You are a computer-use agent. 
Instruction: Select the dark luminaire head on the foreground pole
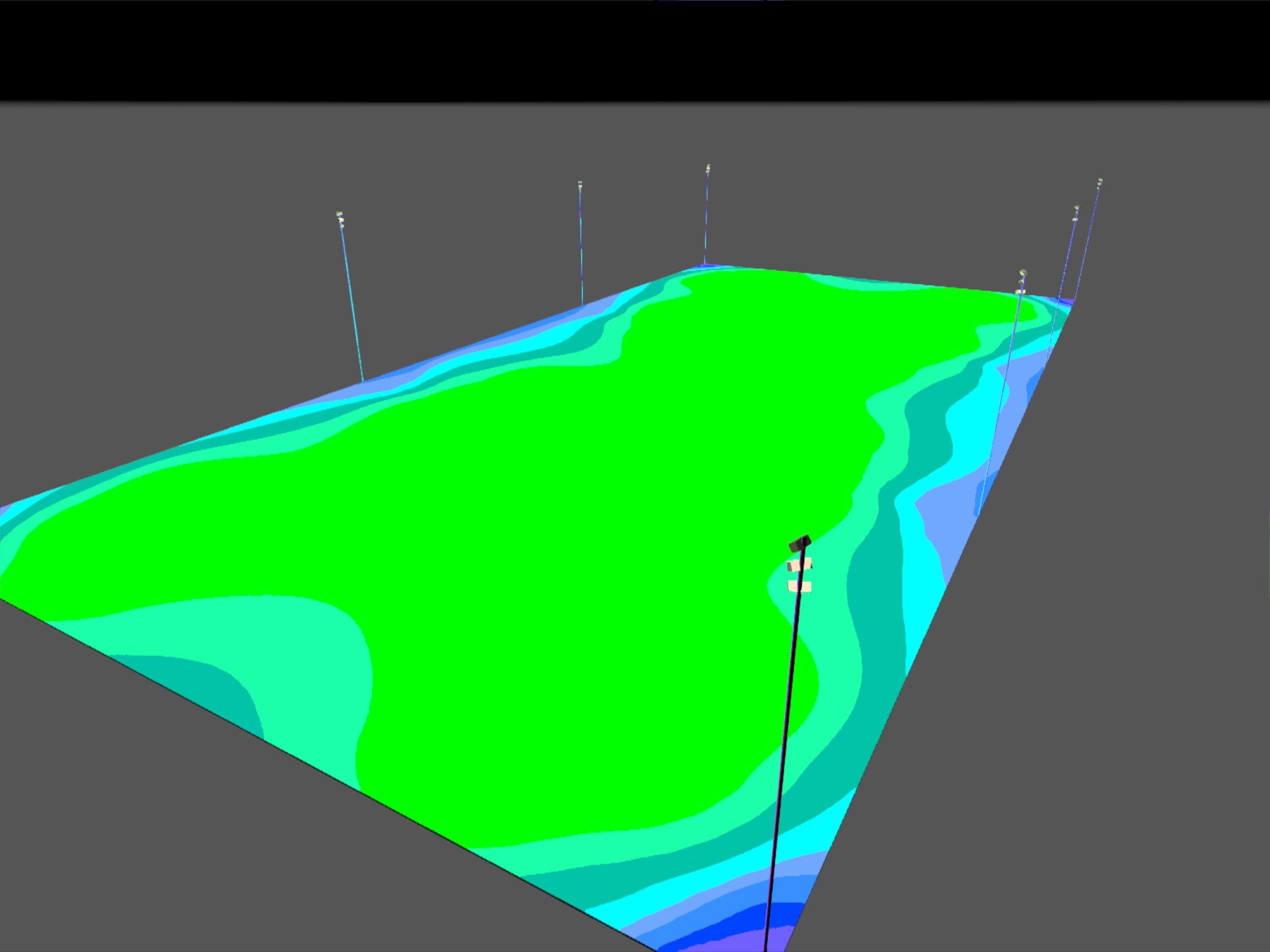pos(799,542)
